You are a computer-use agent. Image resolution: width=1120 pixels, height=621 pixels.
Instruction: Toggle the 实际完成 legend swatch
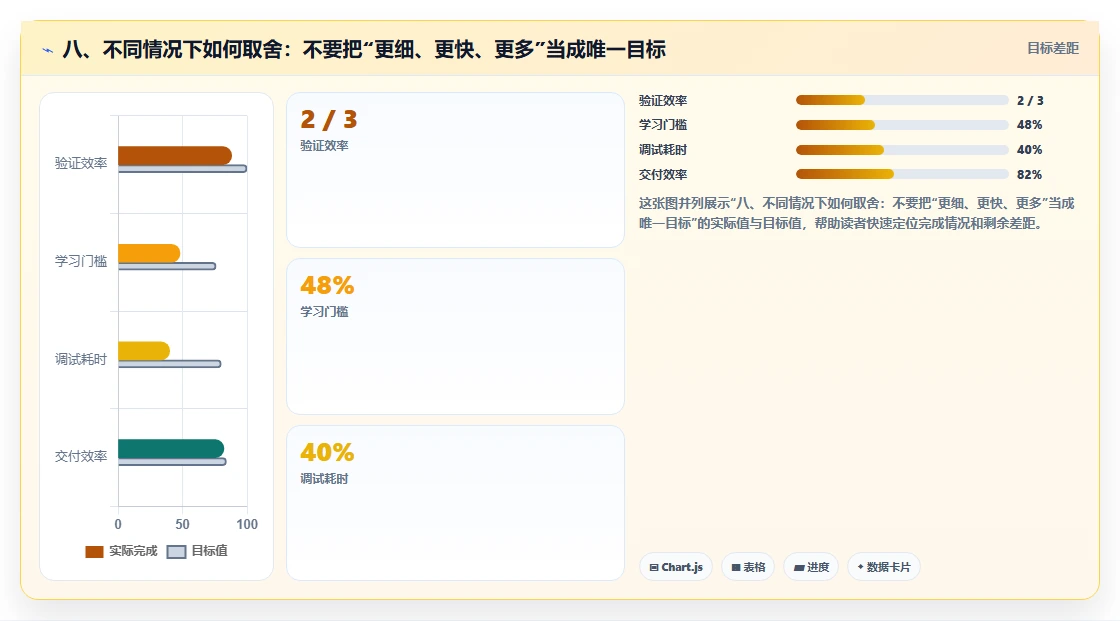click(94, 552)
